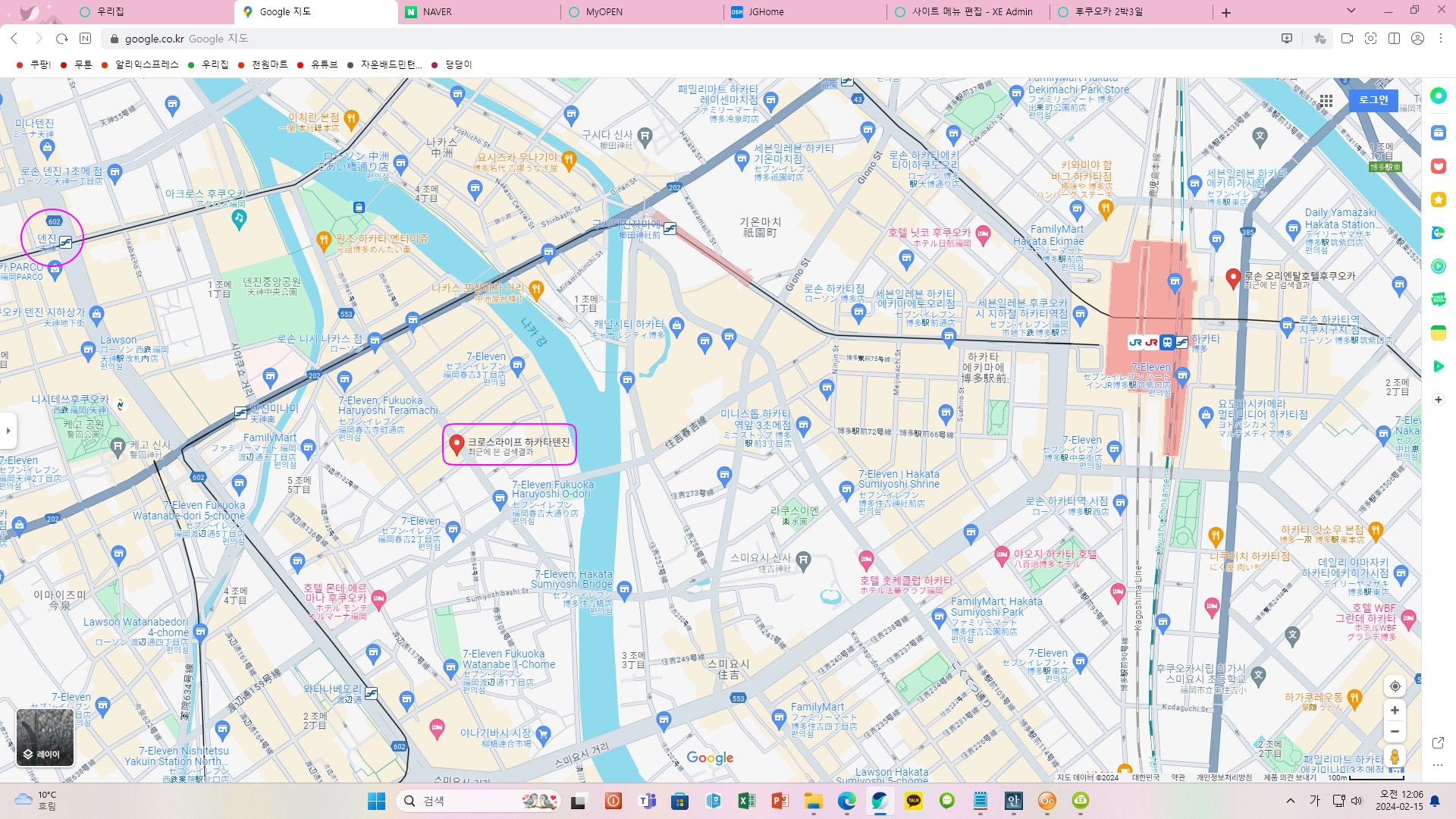1456x819 pixels.
Task: Open the Whale screen capture tool
Action: pos(1370,39)
